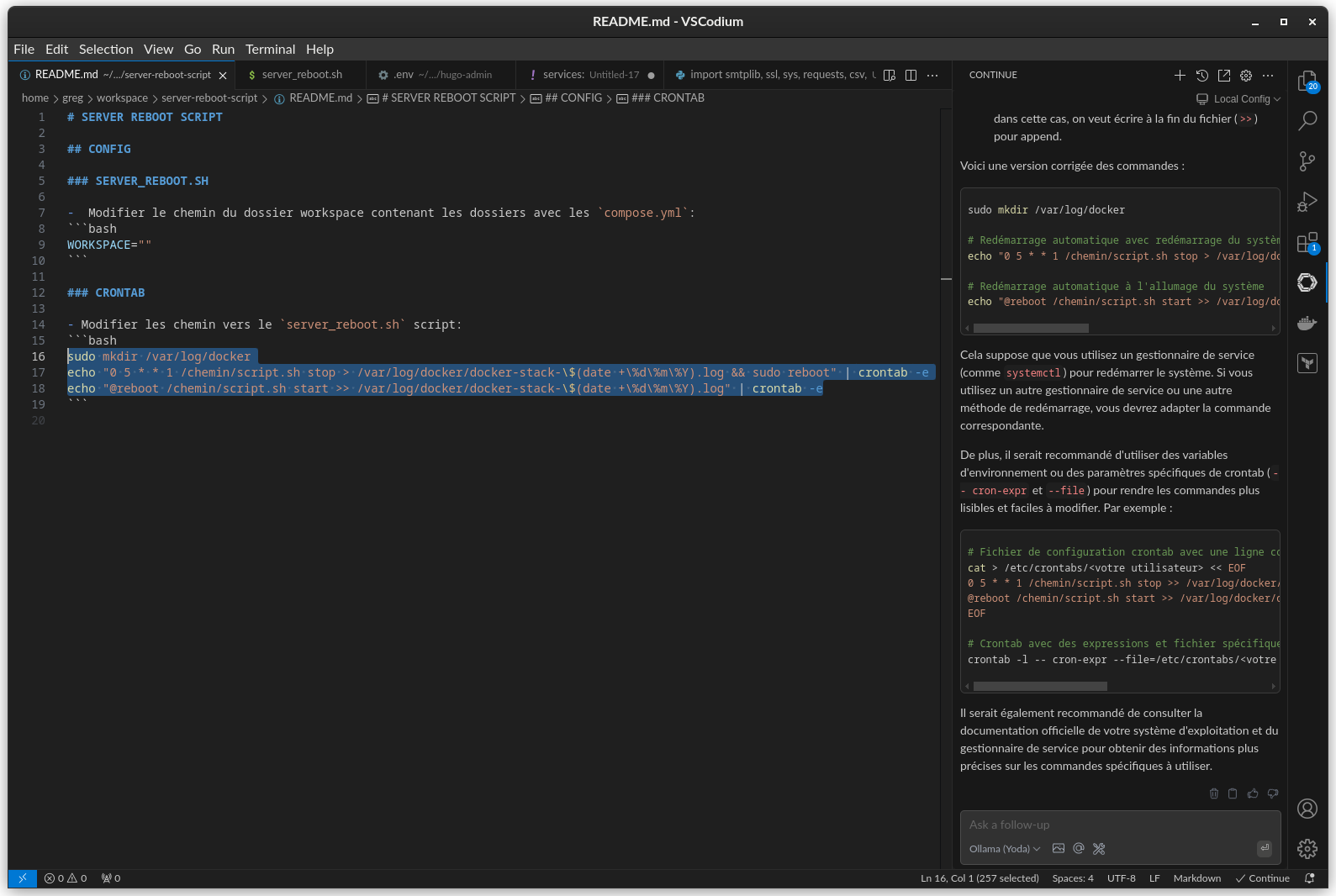Open the Source Control view
The image size is (1336, 896).
(x=1307, y=161)
